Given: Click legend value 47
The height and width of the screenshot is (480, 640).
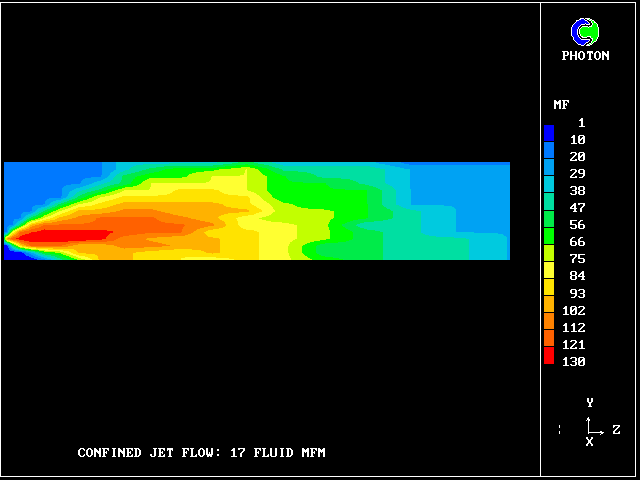Looking at the screenshot, I should pos(576,207).
